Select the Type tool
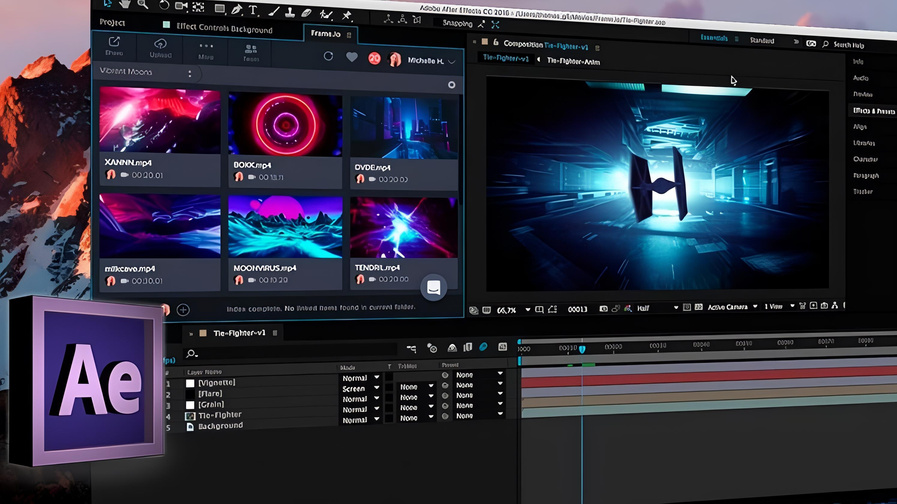The width and height of the screenshot is (897, 504). (x=253, y=10)
